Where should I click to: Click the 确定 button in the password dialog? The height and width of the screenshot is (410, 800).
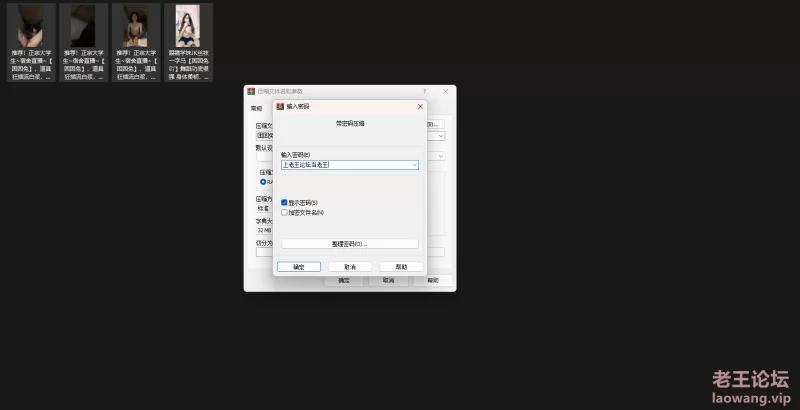[299, 267]
